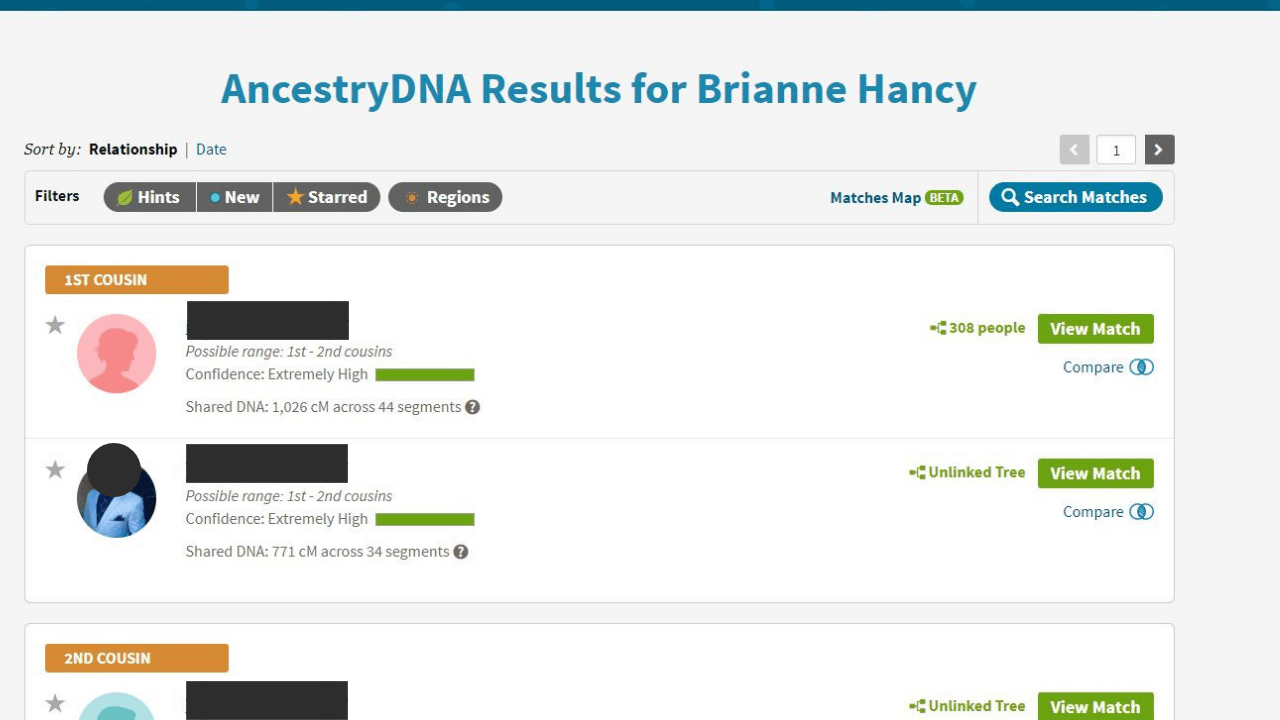Screen dimensions: 1280x720
Task: Click the Search Matches button
Action: click(1075, 197)
